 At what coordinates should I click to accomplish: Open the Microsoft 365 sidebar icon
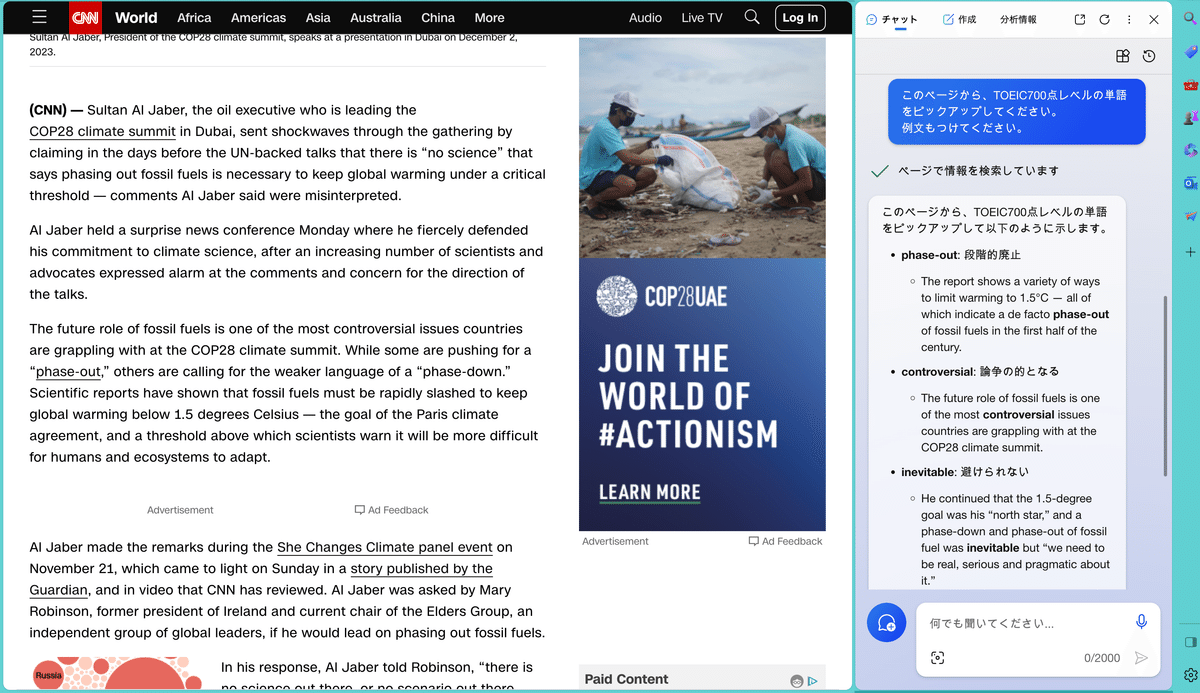[x=1190, y=151]
